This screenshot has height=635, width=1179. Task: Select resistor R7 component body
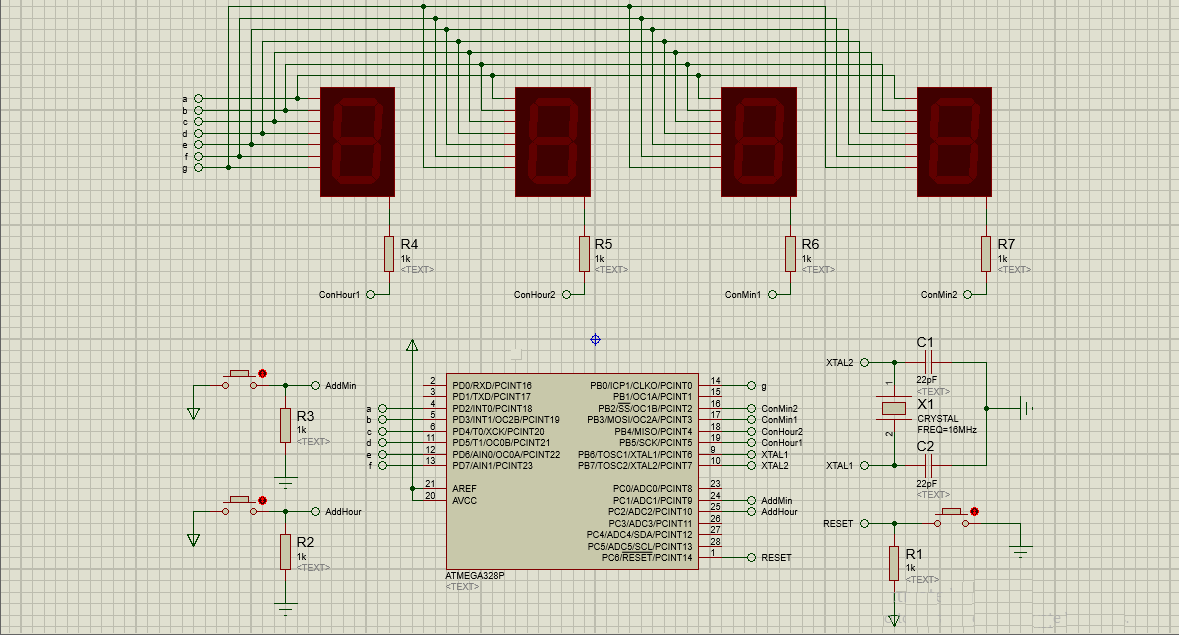pyautogui.click(x=986, y=254)
